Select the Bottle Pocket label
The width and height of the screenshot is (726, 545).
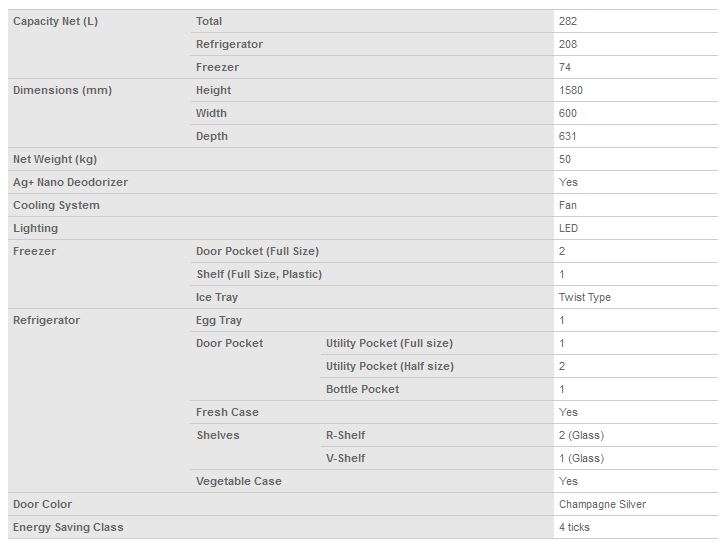point(362,389)
